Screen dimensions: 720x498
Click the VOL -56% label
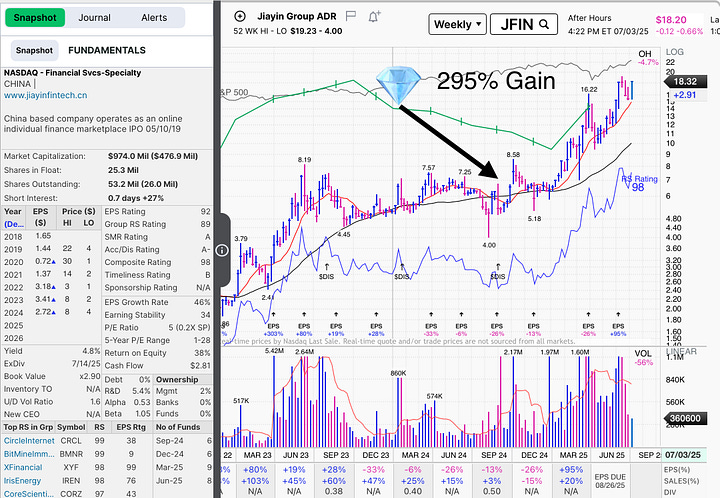click(644, 358)
